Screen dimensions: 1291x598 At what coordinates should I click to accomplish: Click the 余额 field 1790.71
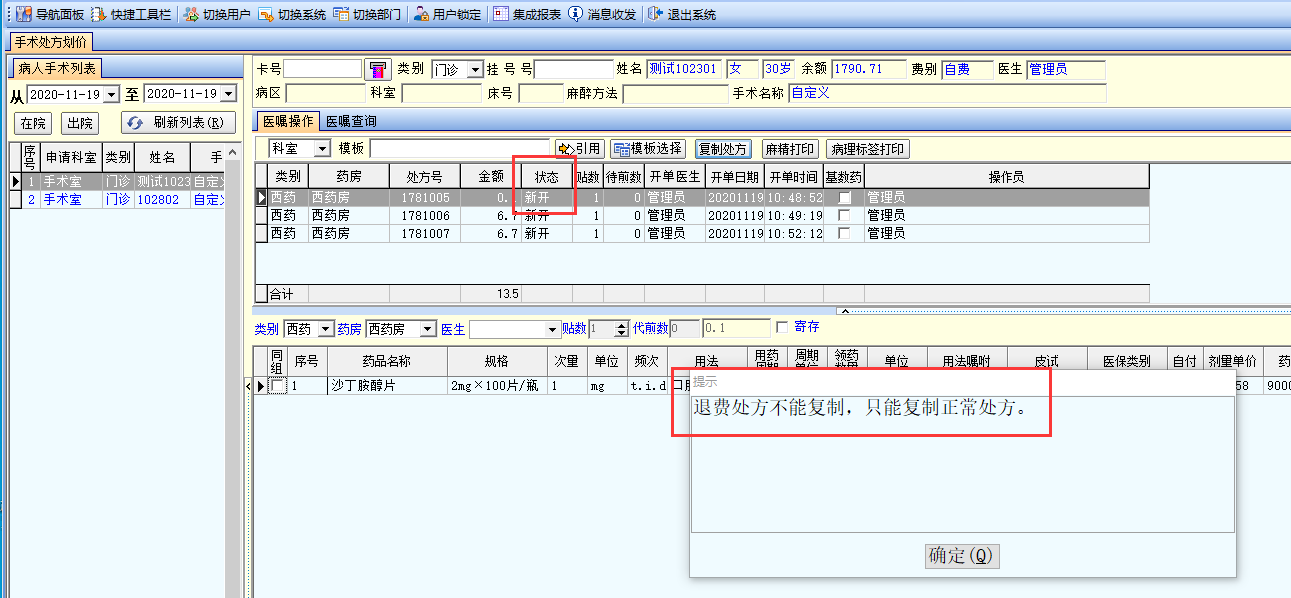pos(867,69)
